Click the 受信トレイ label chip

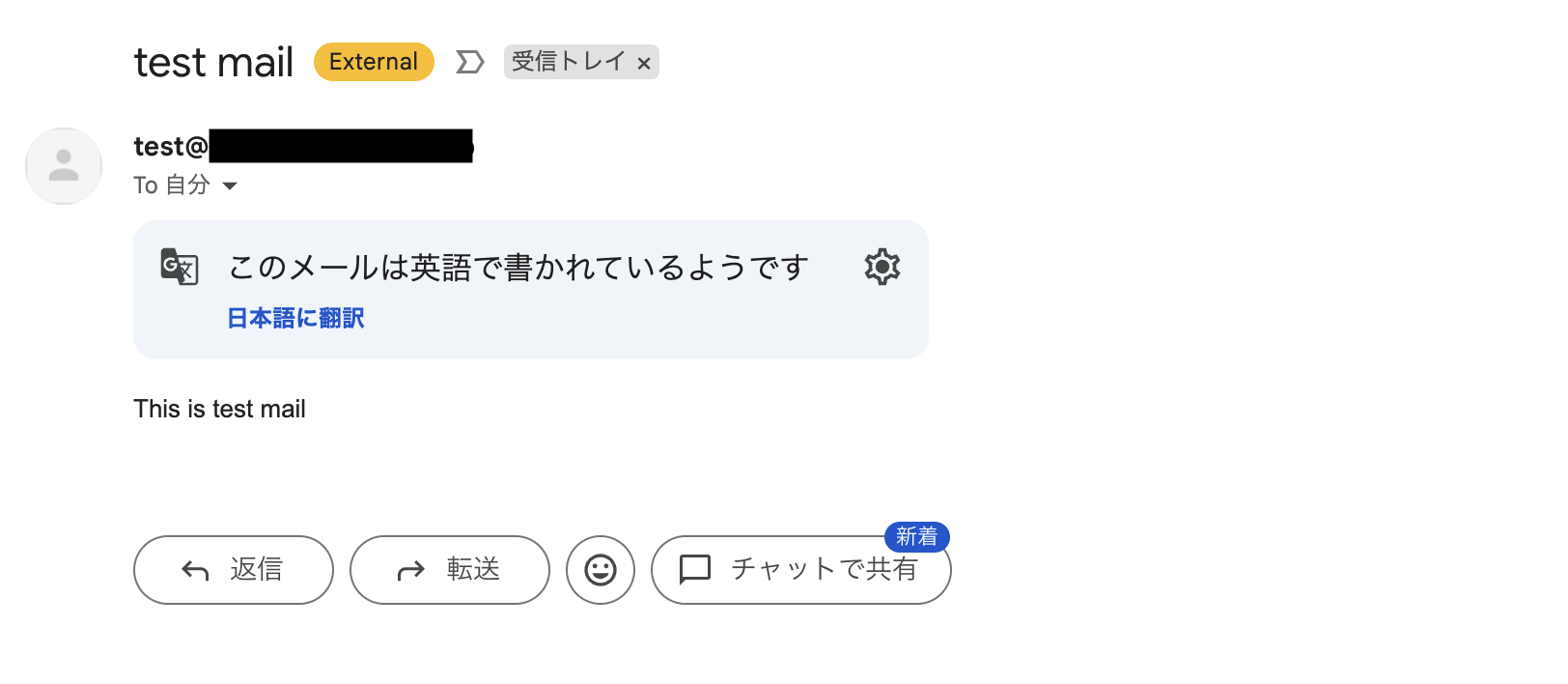click(568, 62)
